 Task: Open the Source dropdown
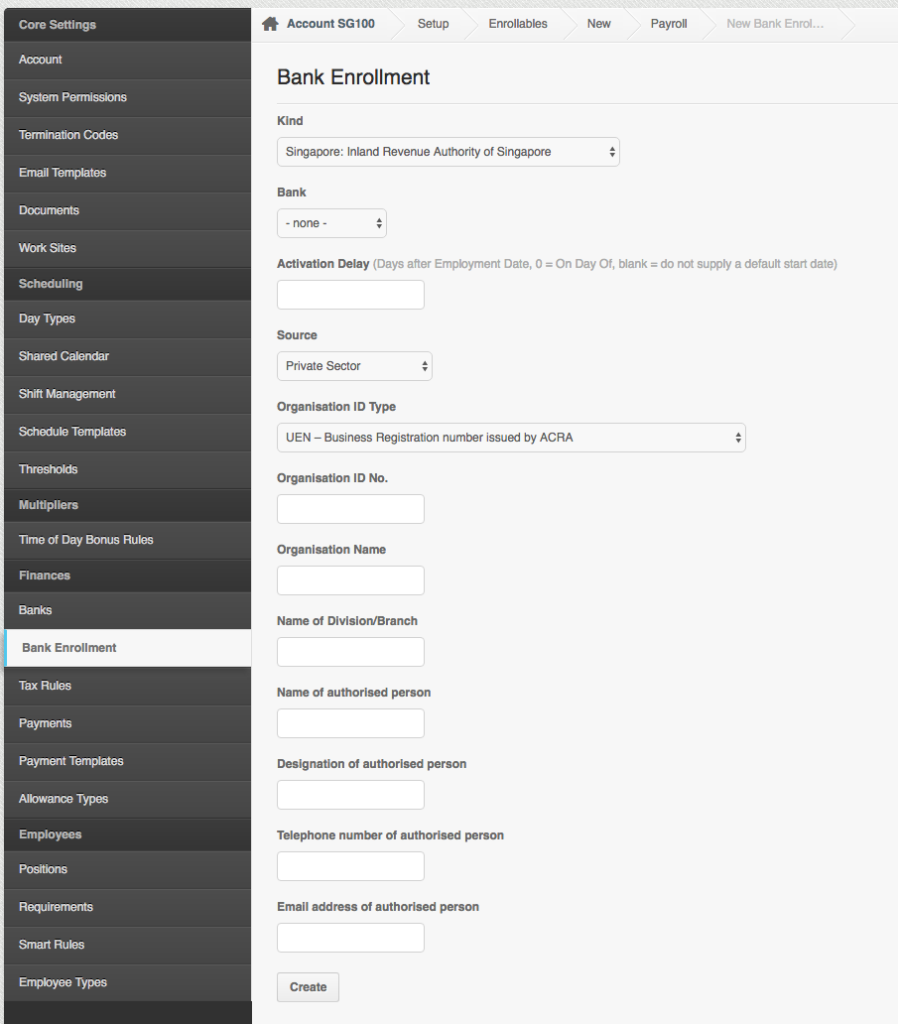pos(354,365)
